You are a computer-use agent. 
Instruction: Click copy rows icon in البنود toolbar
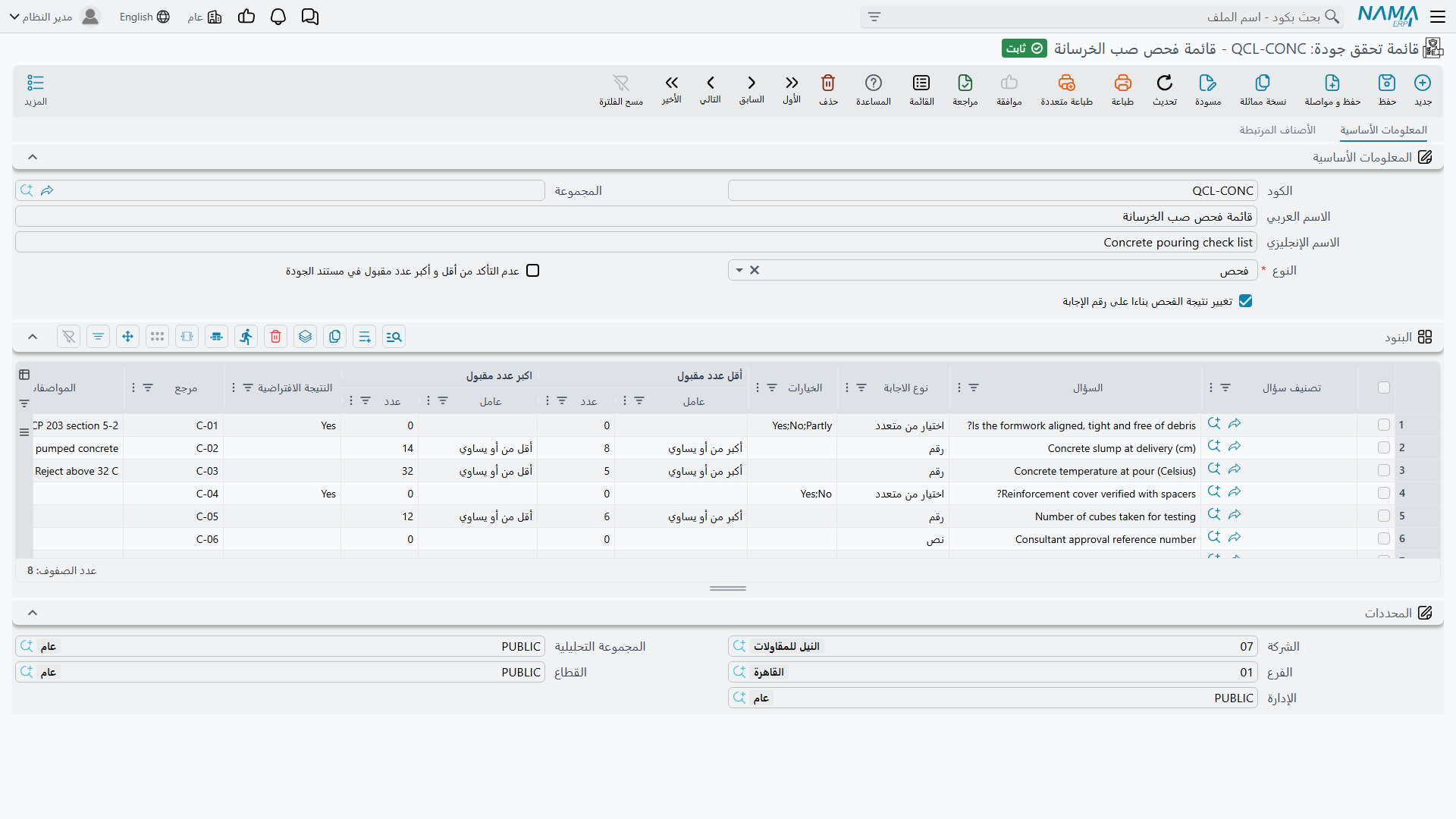click(334, 337)
